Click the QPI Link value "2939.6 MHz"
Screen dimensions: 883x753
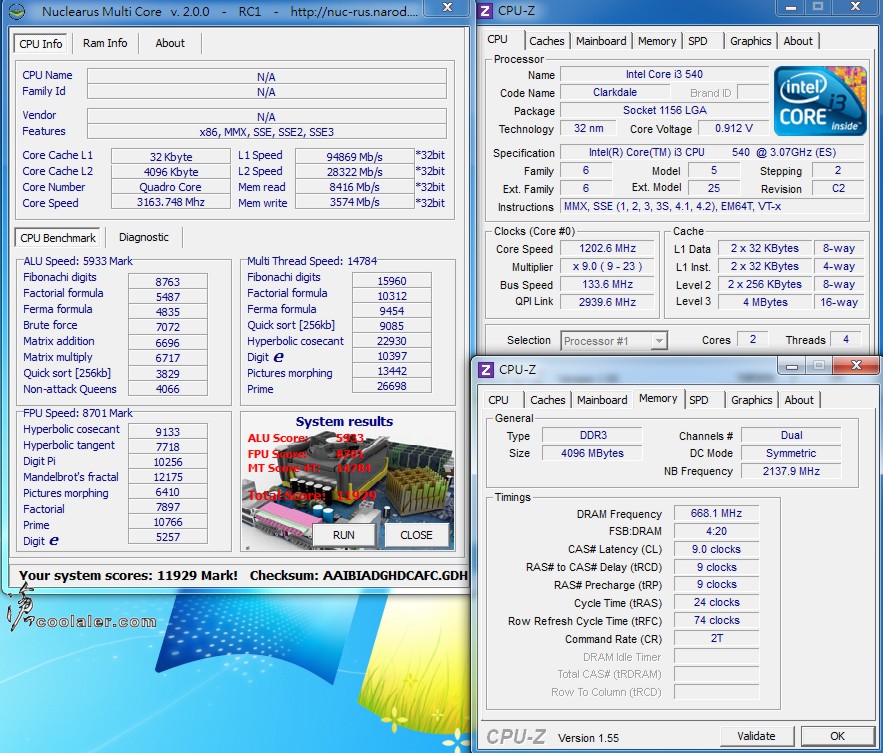[608, 302]
